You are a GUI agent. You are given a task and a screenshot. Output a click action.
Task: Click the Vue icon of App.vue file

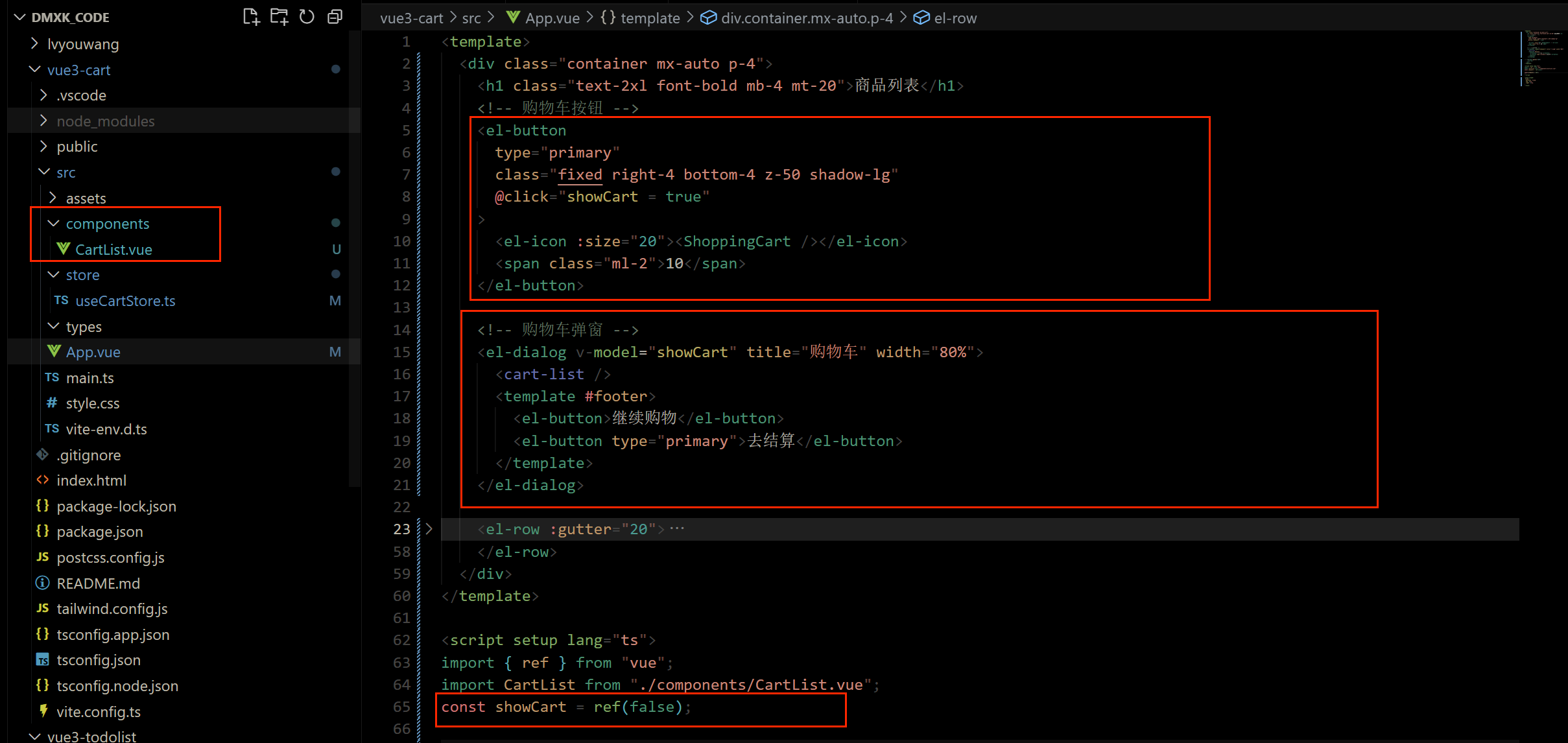click(x=54, y=351)
